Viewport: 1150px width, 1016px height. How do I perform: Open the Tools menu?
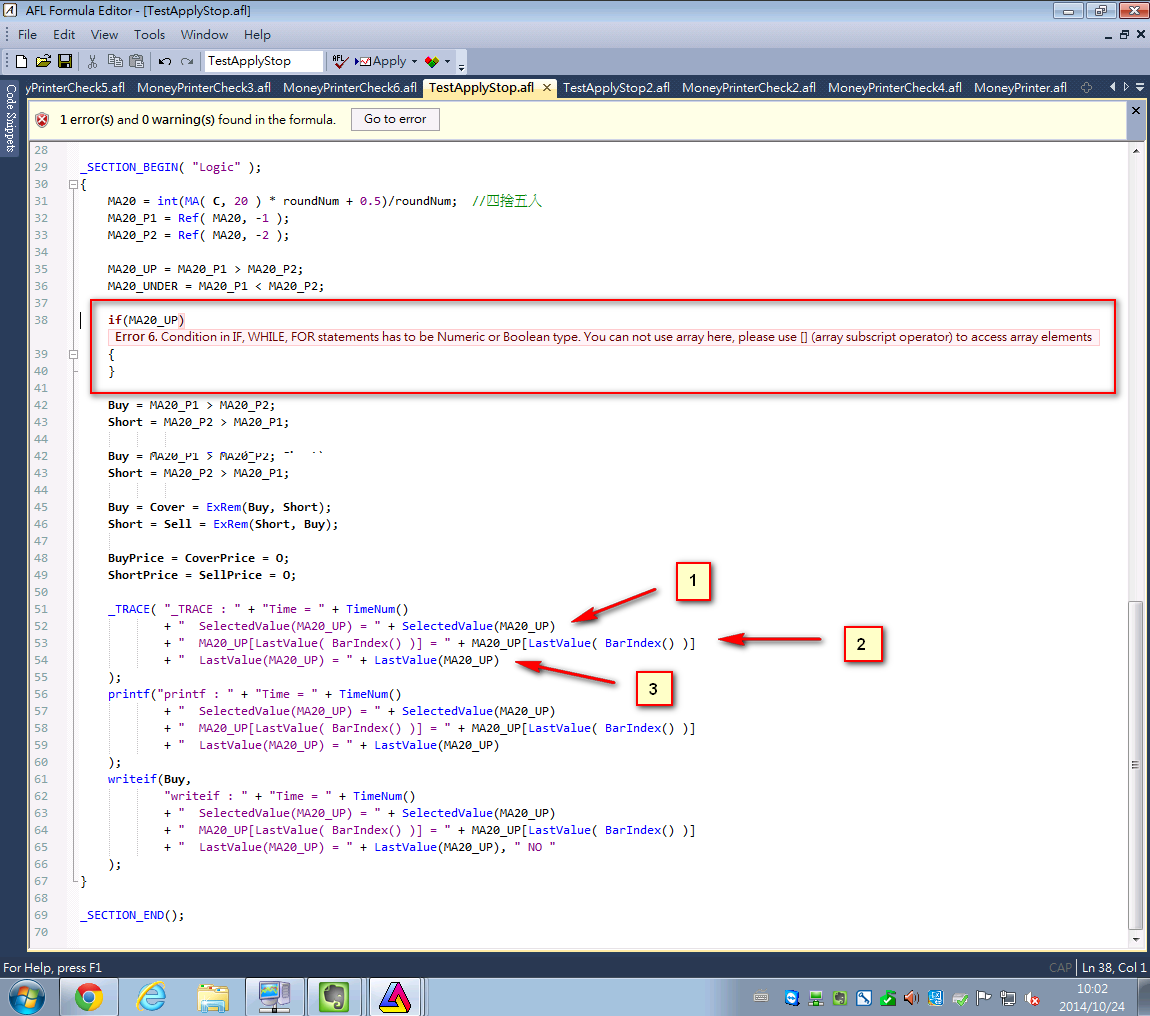(x=150, y=34)
